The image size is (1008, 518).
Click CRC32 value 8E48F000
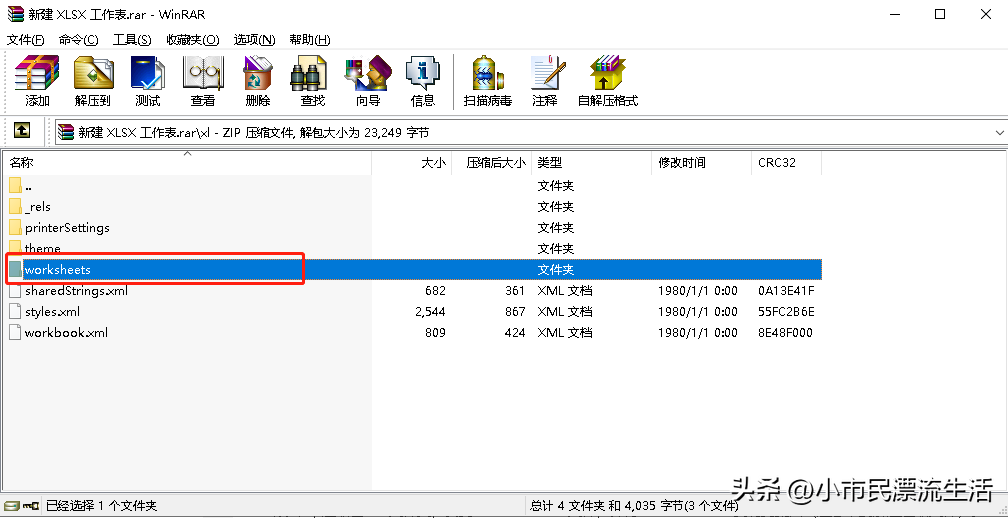point(786,332)
